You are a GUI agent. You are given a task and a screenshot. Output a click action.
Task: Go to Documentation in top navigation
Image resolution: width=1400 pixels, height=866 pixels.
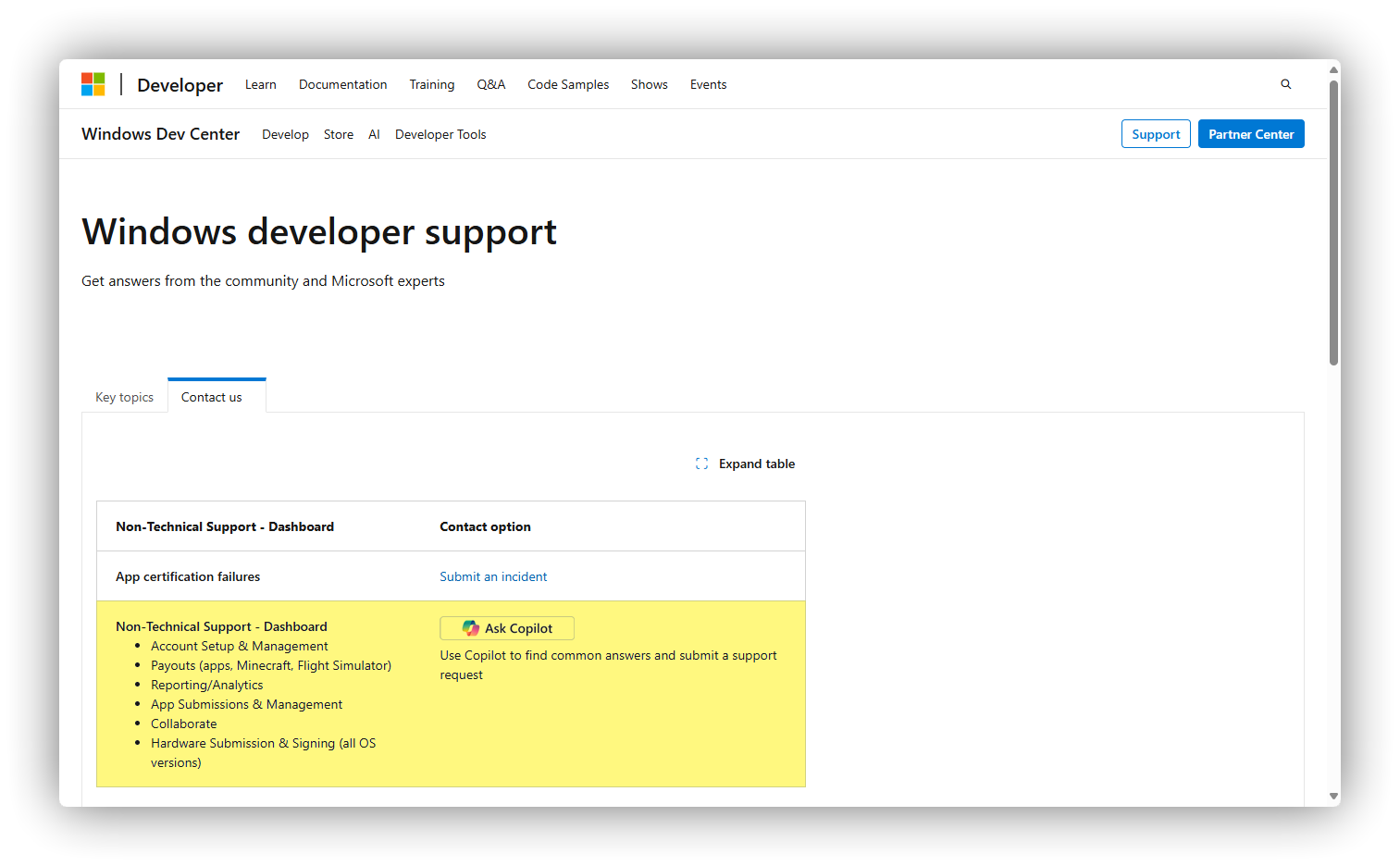pyautogui.click(x=342, y=84)
